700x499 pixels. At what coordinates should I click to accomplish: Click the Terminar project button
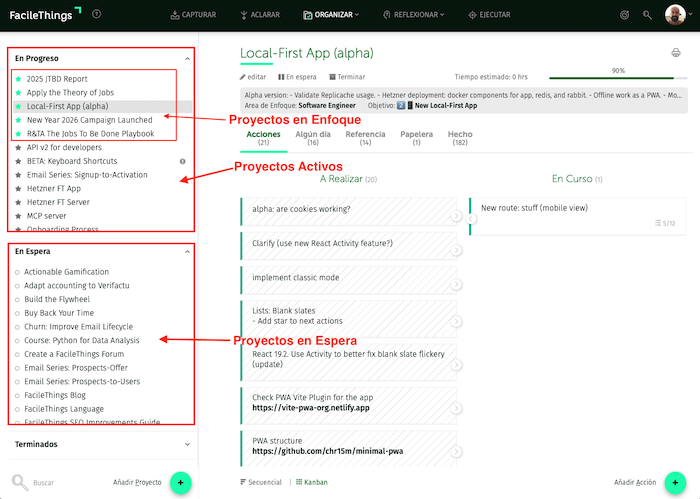[346, 77]
